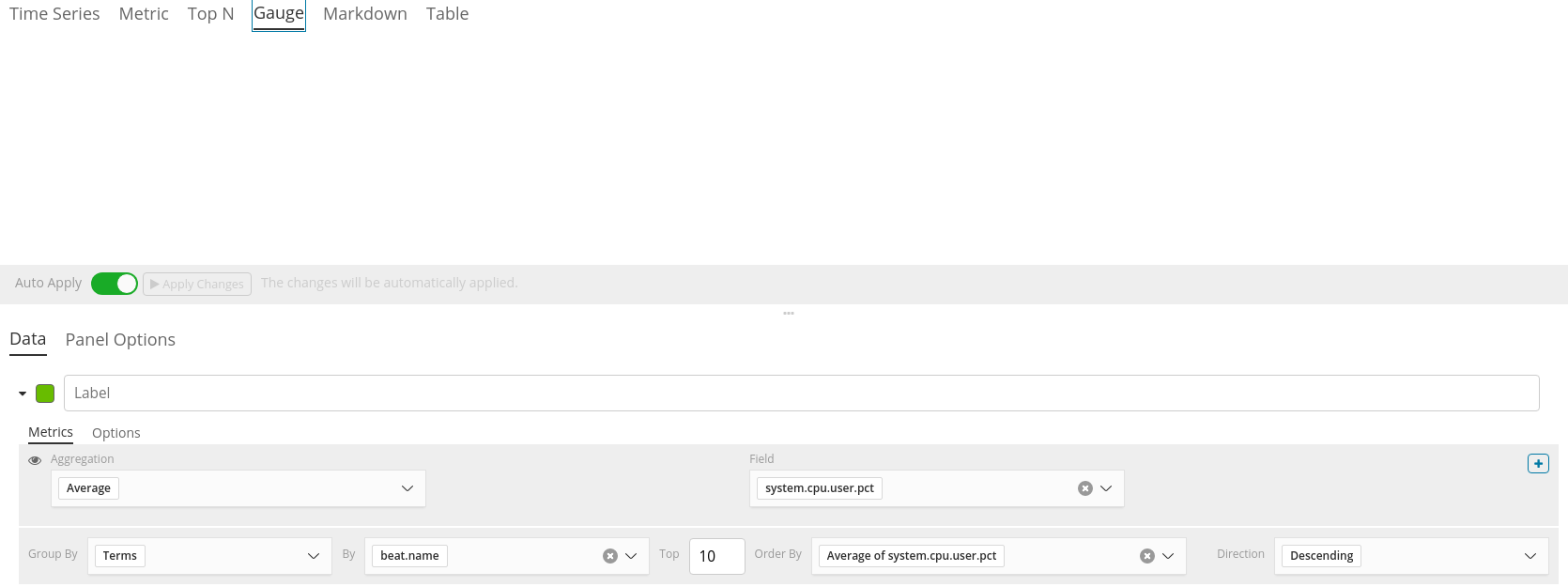Screen dimensions: 1568x587
Task: Open the Direction dropdown showing Descending
Action: click(1412, 556)
